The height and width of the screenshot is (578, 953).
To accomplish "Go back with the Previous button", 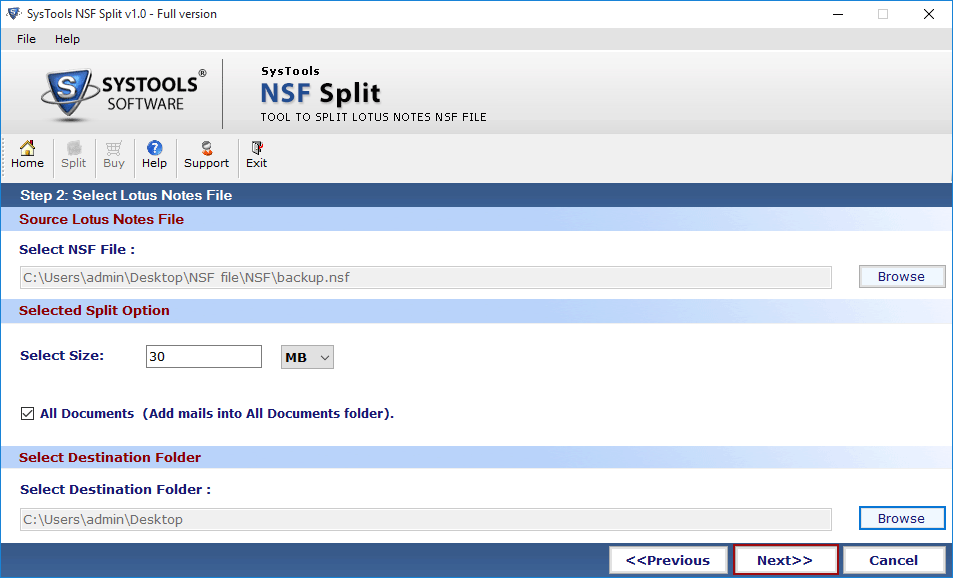I will [x=668, y=560].
